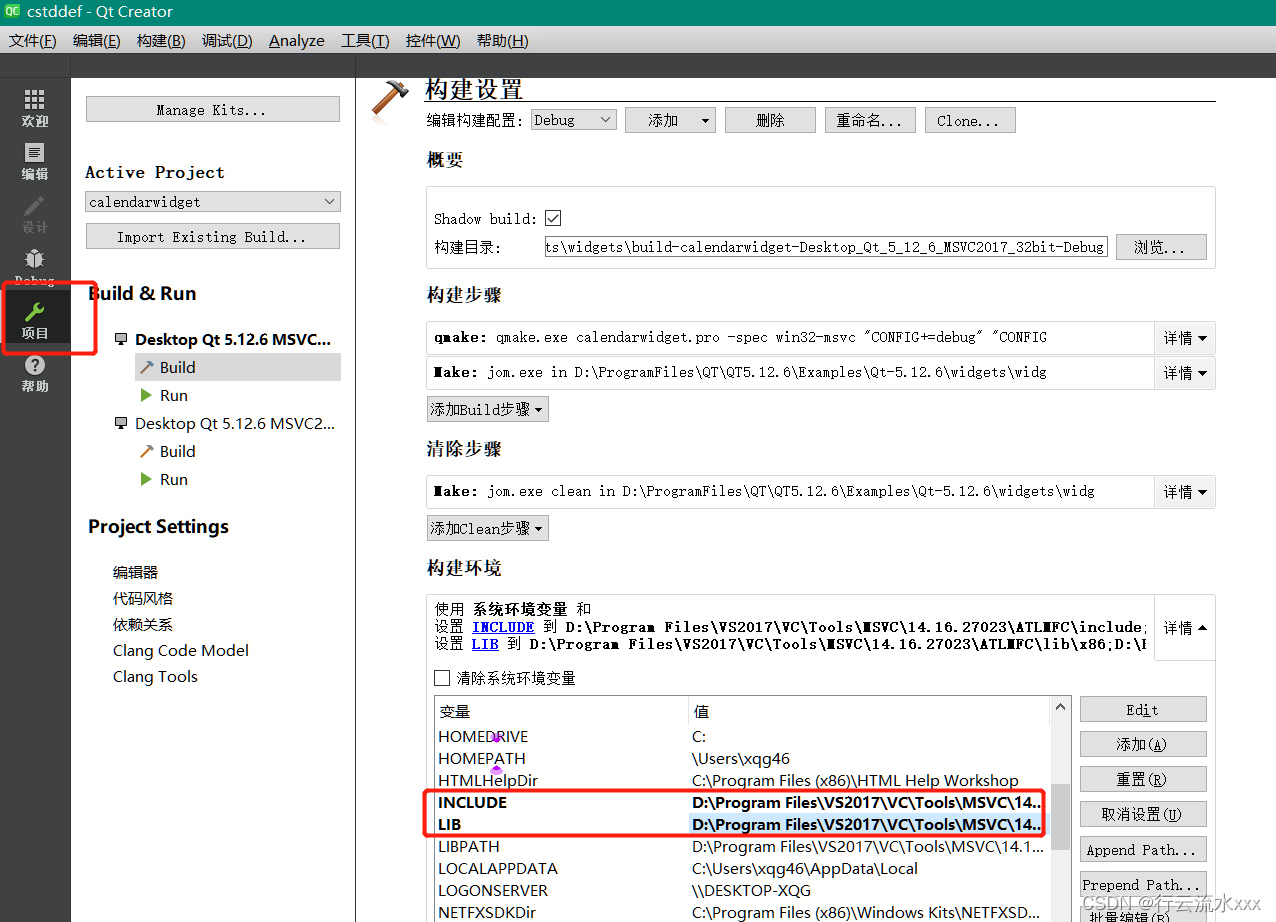Click the Append Path... button
Screen dimensions: 1276x922
(x=1143, y=850)
